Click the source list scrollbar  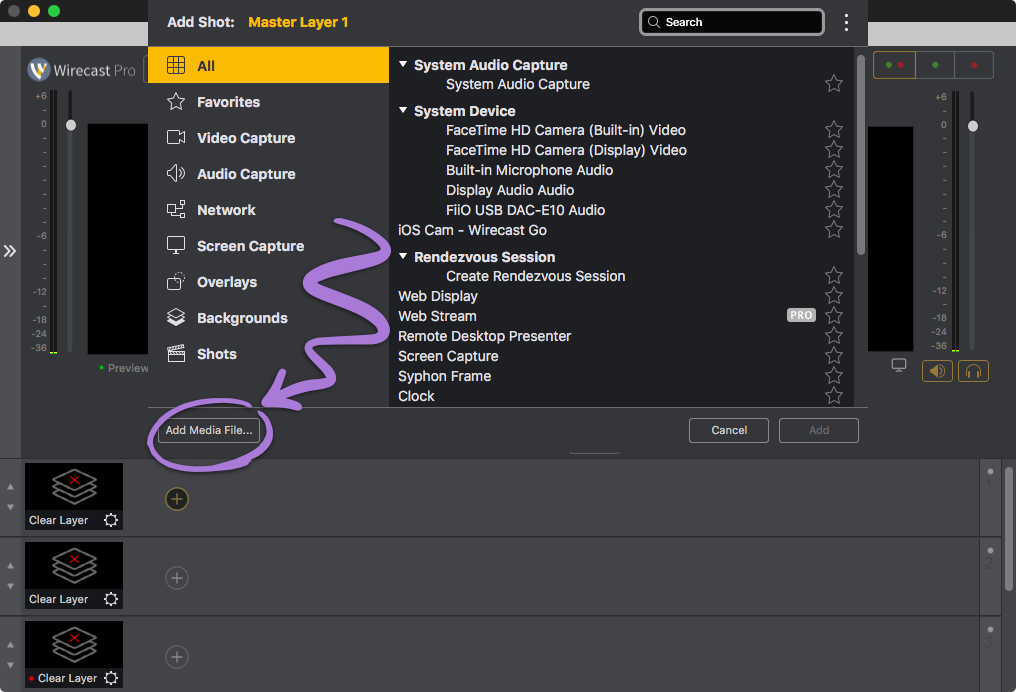pyautogui.click(x=860, y=156)
